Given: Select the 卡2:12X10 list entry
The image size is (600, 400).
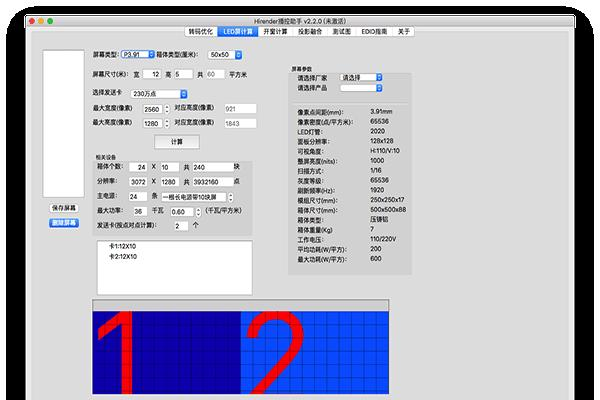Looking at the screenshot, I should click(123, 257).
